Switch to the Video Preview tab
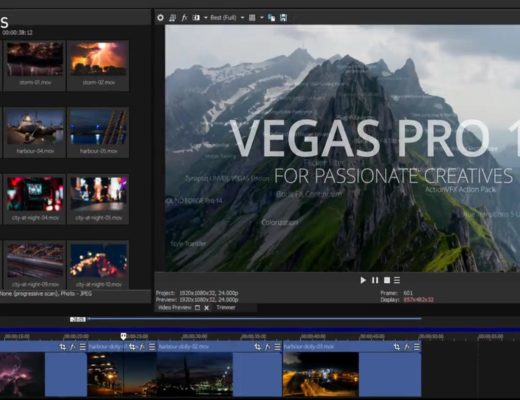Image resolution: width=520 pixels, height=400 pixels. coord(175,307)
